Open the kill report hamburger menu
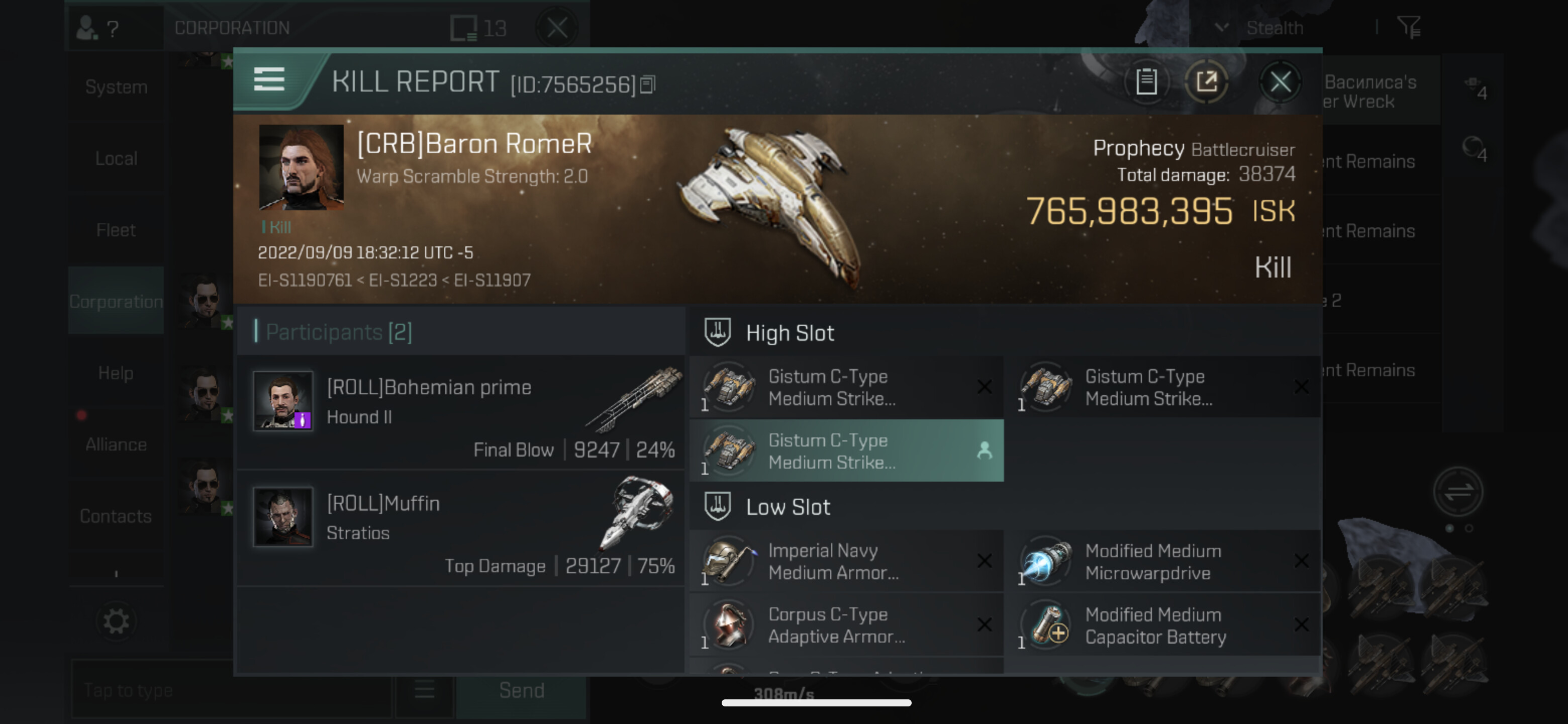The width and height of the screenshot is (1568, 724). (269, 80)
